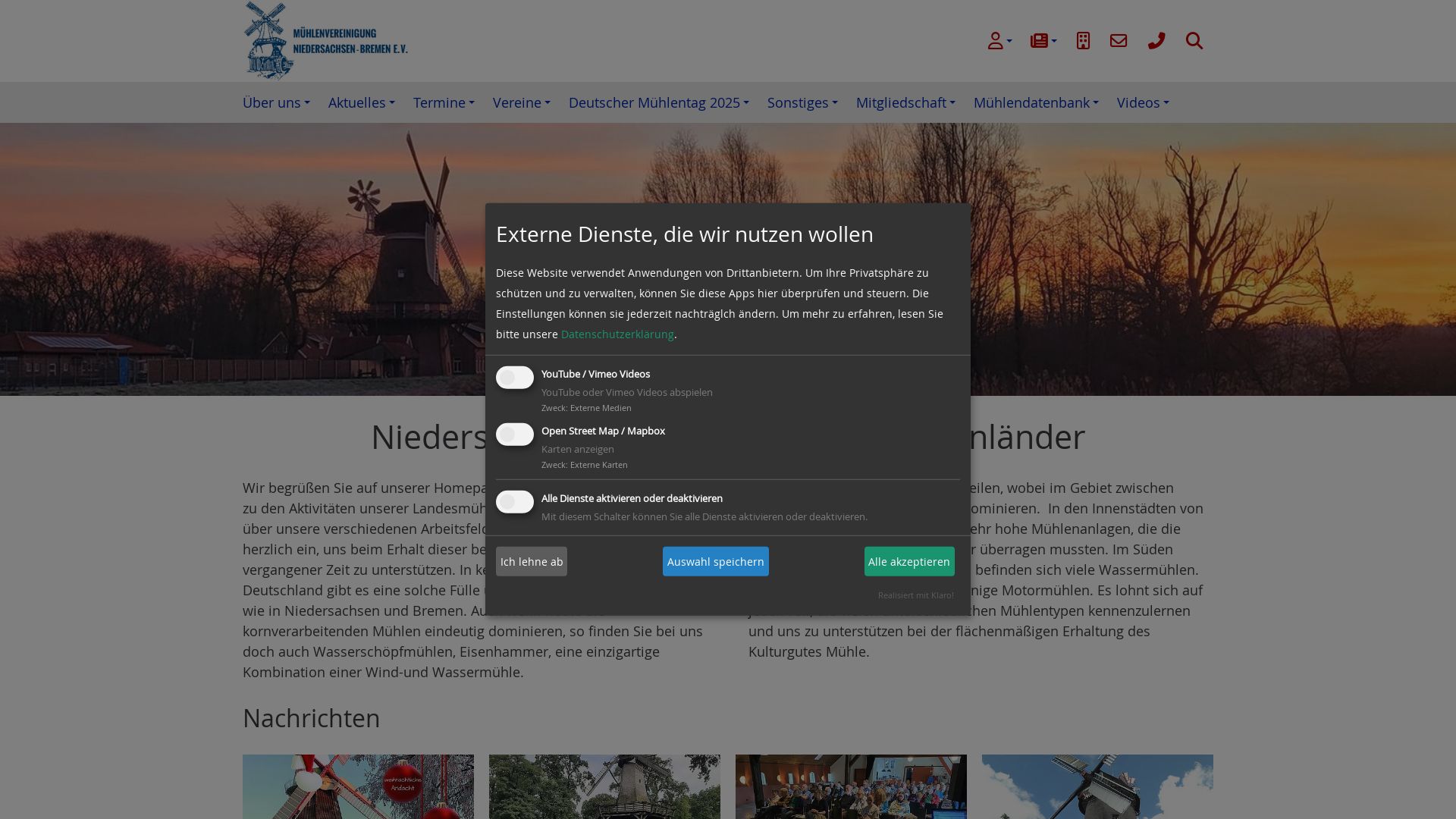
Task: Click the phone icon in header
Action: [x=1156, y=41]
